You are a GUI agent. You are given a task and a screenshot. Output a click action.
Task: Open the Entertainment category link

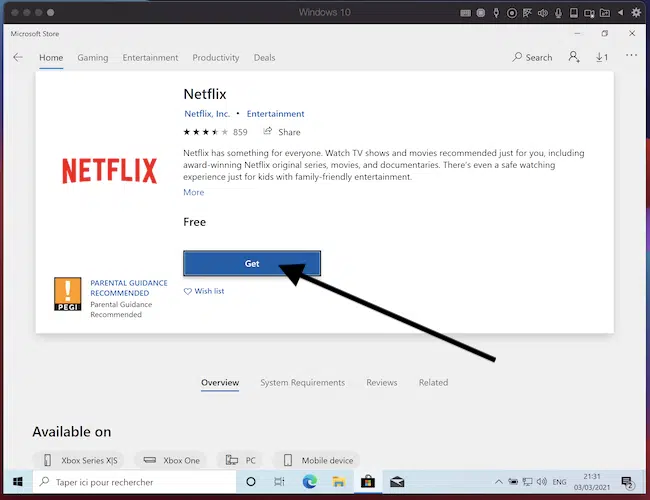click(275, 114)
